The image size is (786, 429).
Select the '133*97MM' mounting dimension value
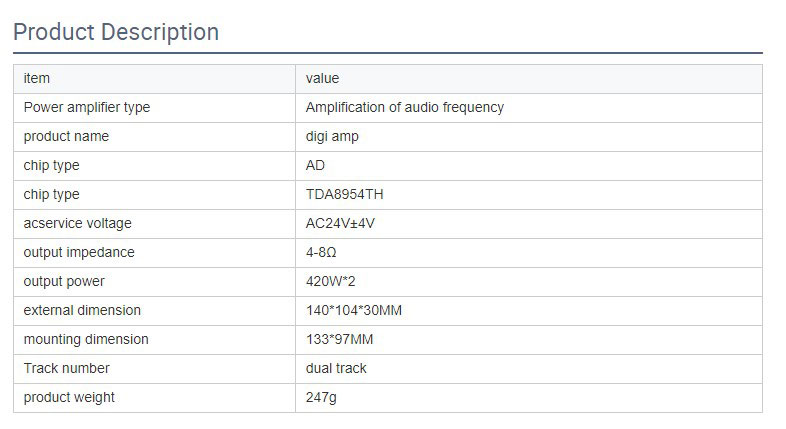(339, 339)
